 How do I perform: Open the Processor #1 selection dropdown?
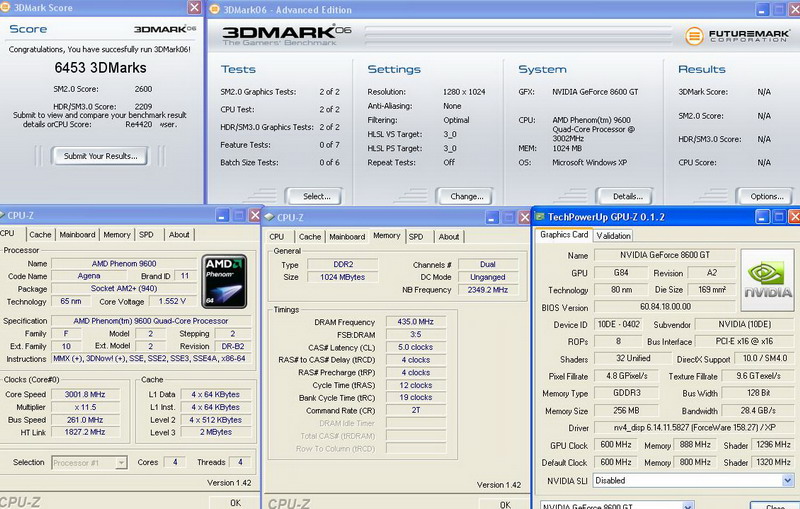tap(121, 463)
